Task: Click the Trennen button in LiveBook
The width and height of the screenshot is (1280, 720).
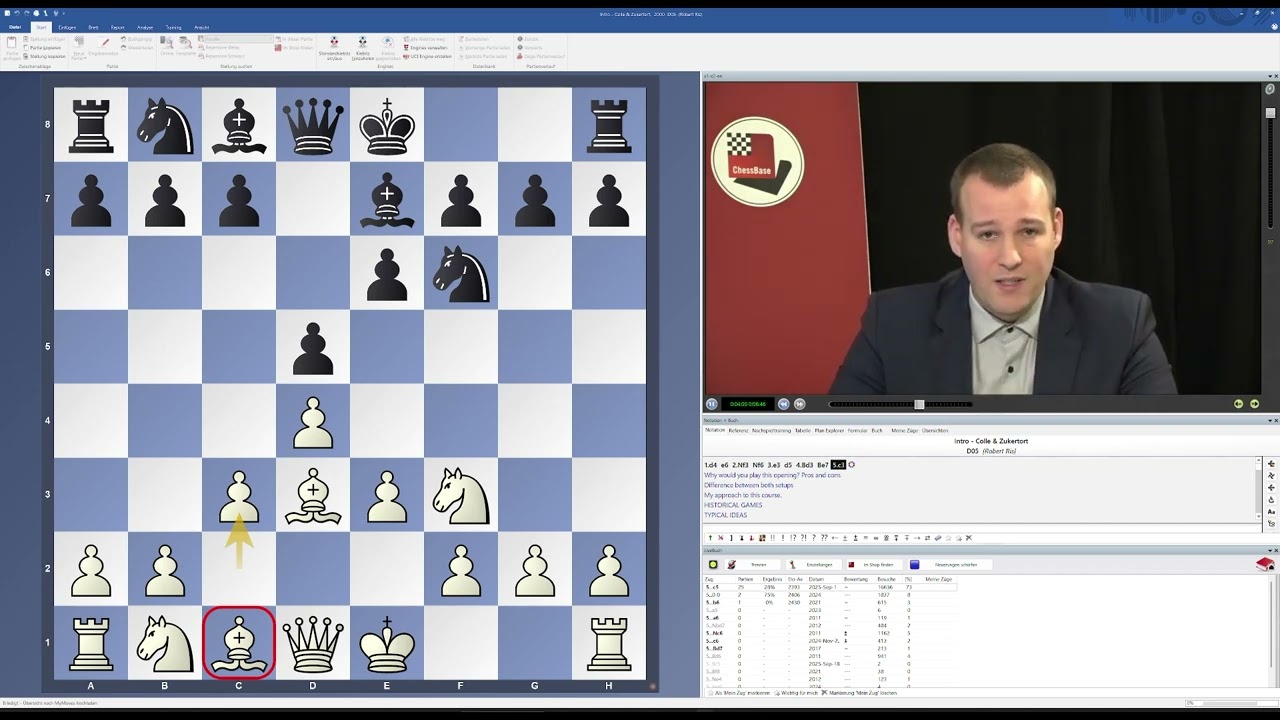Action: 751,564
